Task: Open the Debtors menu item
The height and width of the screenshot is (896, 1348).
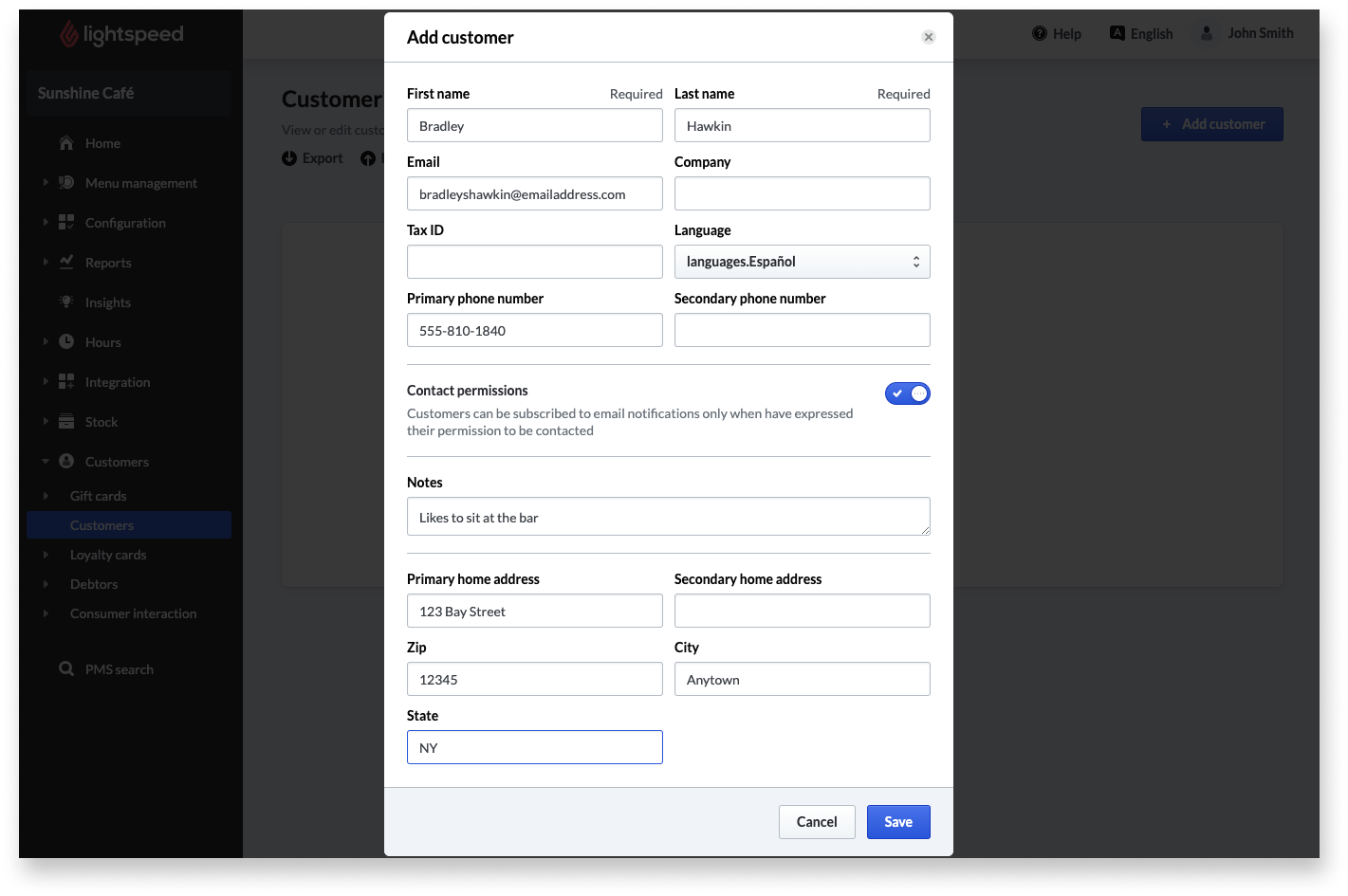Action: click(x=94, y=584)
